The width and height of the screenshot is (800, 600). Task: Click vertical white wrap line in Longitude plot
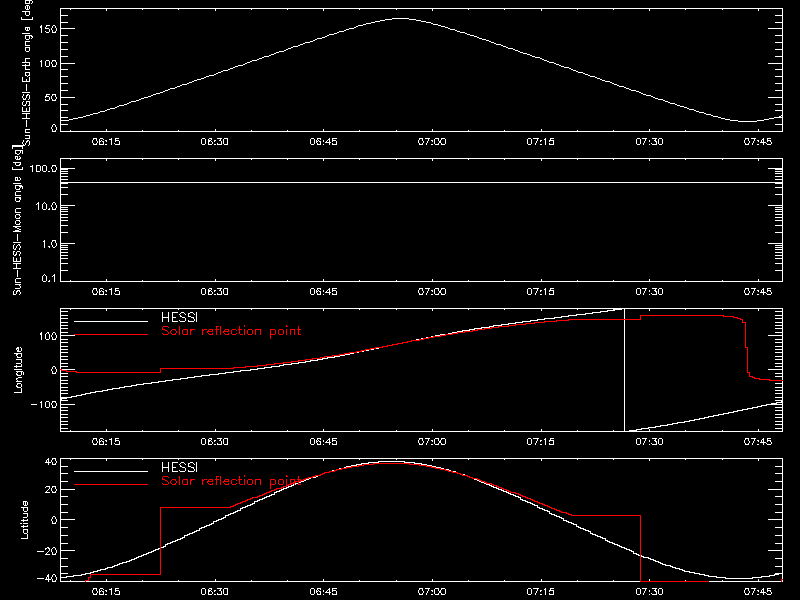pyautogui.click(x=624, y=370)
